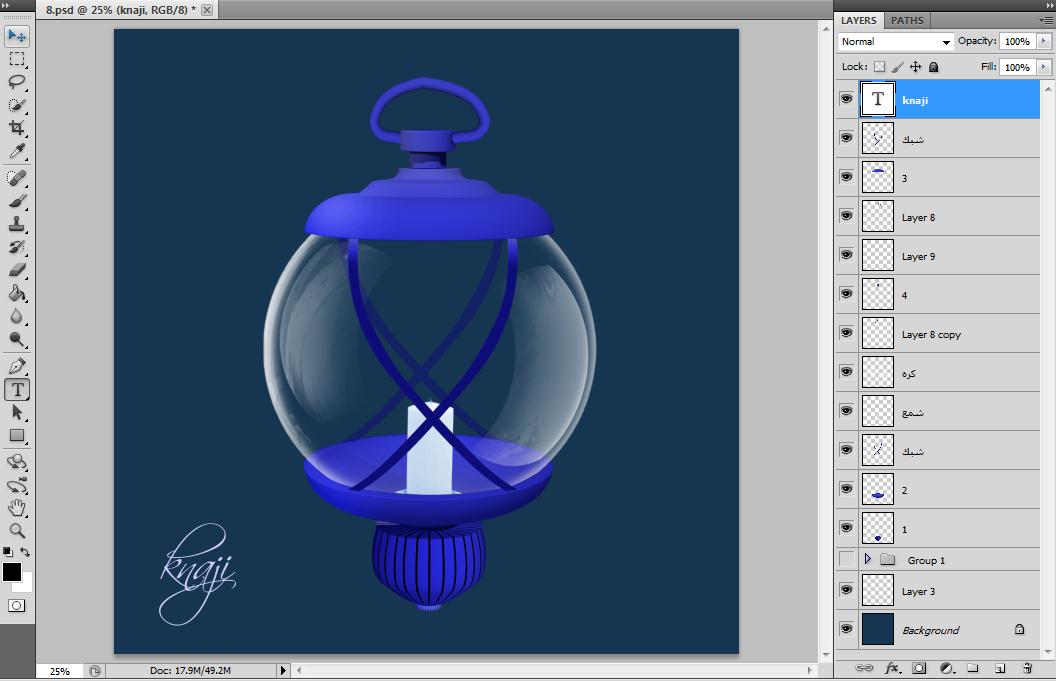Add a layer mask from panel footer
The width and height of the screenshot is (1056, 681).
[x=919, y=668]
